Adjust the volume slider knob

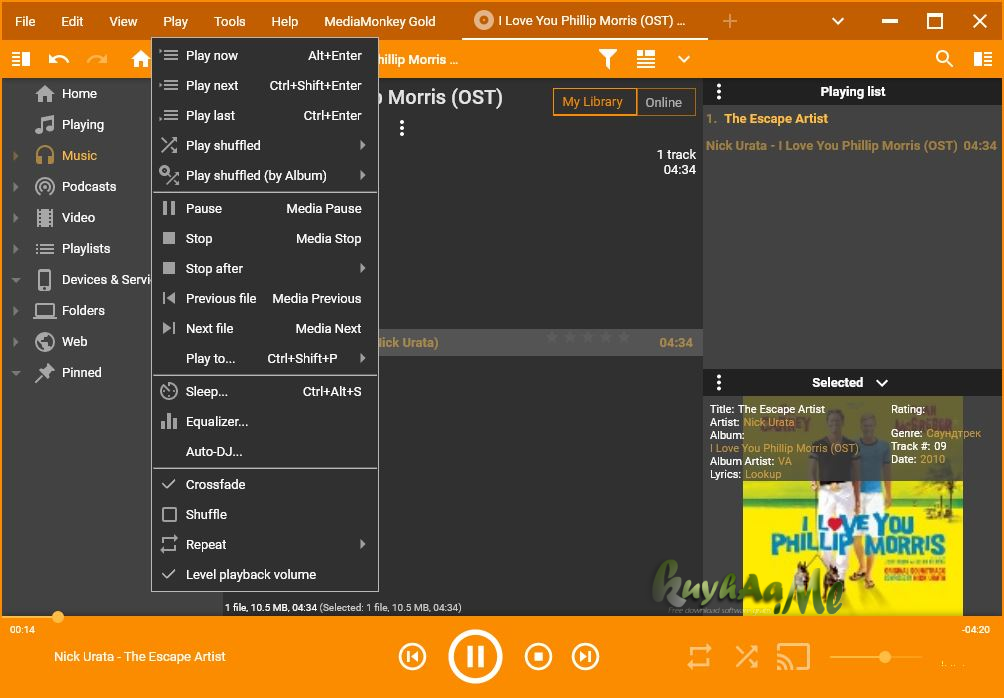point(885,657)
